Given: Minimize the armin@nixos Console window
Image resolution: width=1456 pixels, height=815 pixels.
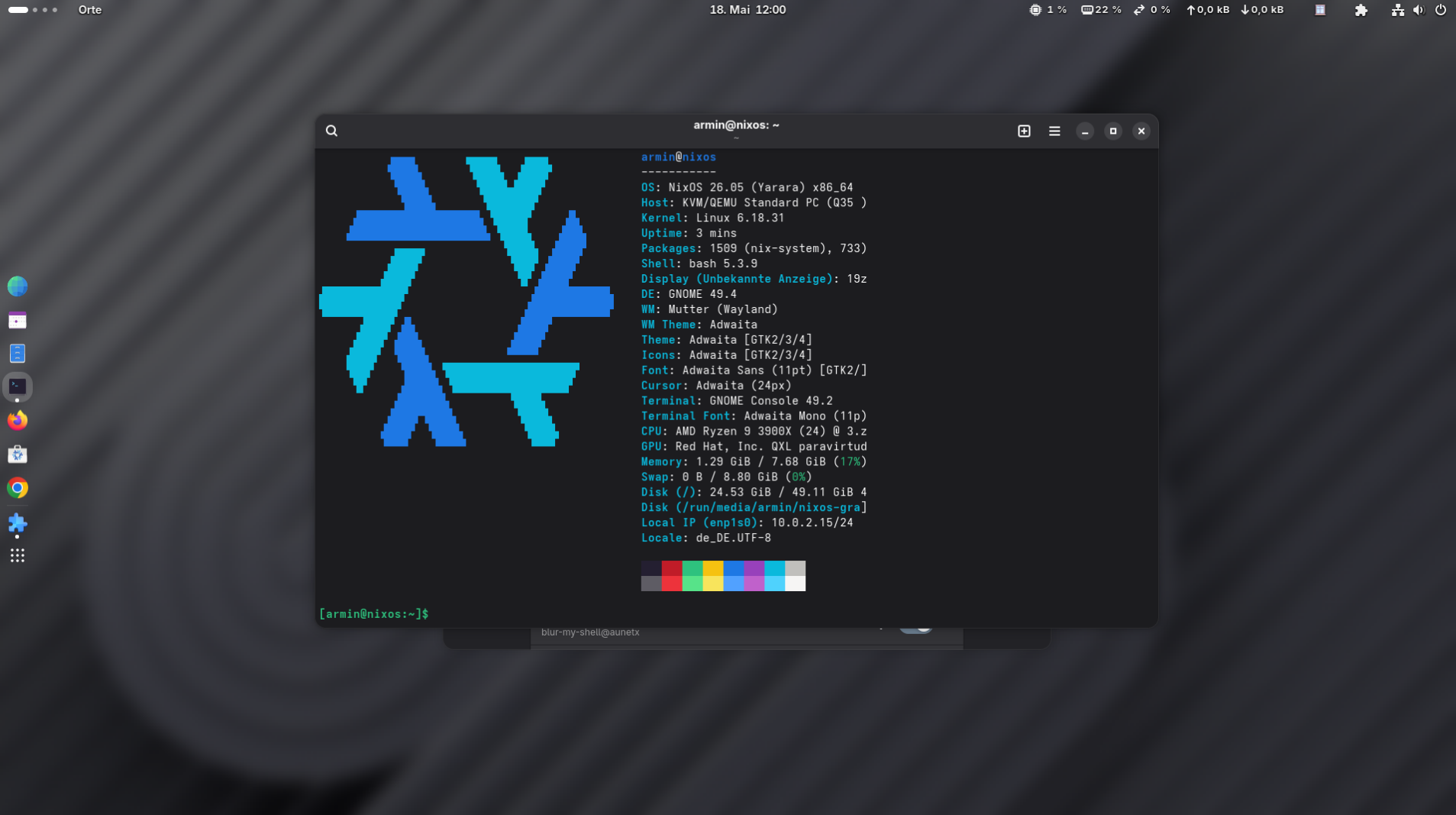Looking at the screenshot, I should coord(1085,131).
